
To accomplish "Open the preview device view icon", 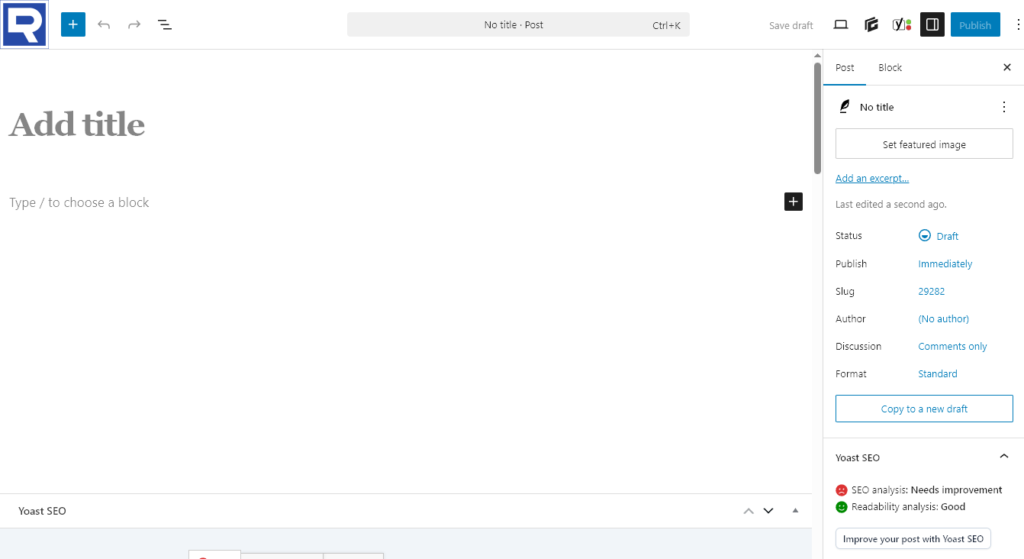I will 840,25.
